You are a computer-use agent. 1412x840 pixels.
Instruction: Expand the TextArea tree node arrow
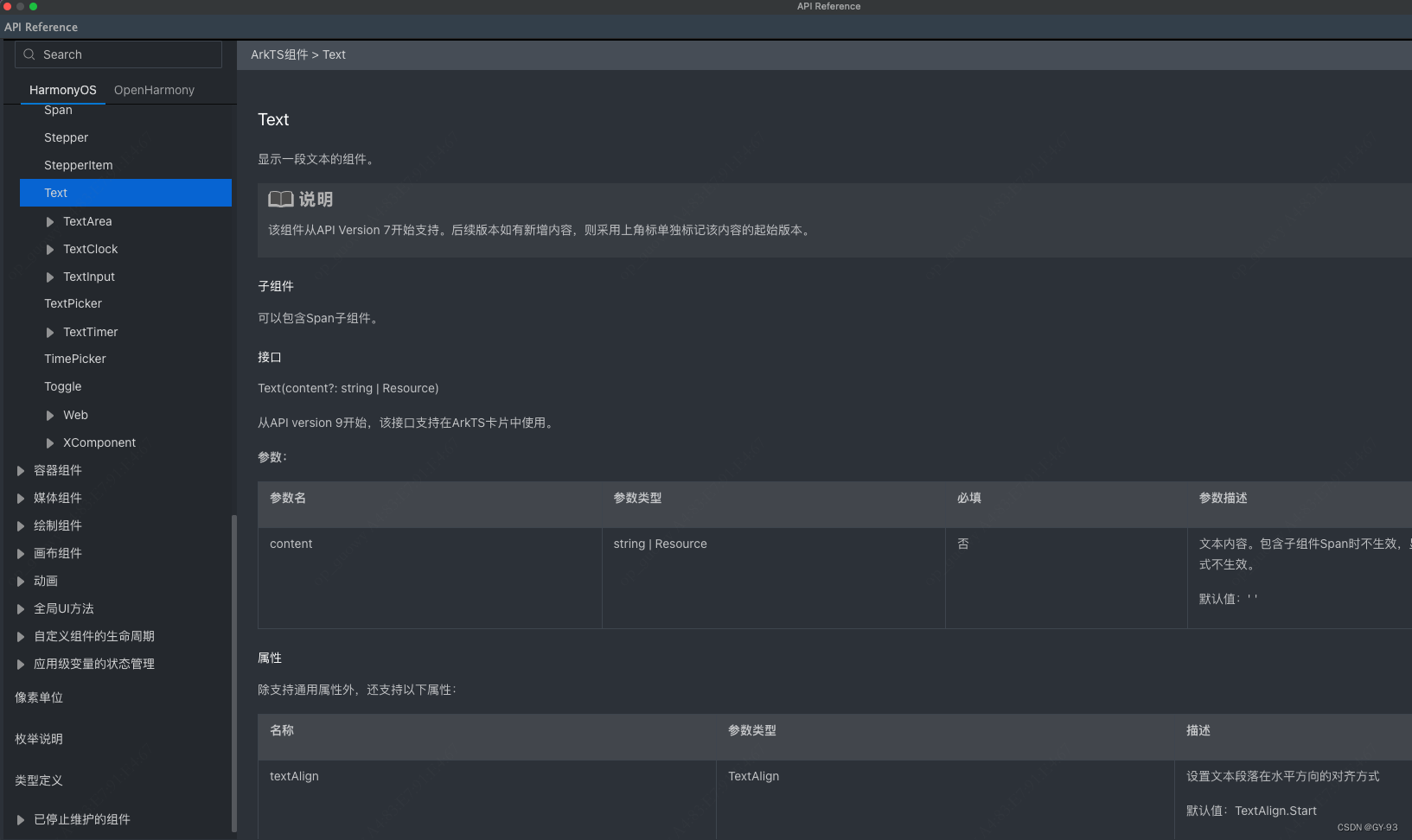click(x=50, y=222)
